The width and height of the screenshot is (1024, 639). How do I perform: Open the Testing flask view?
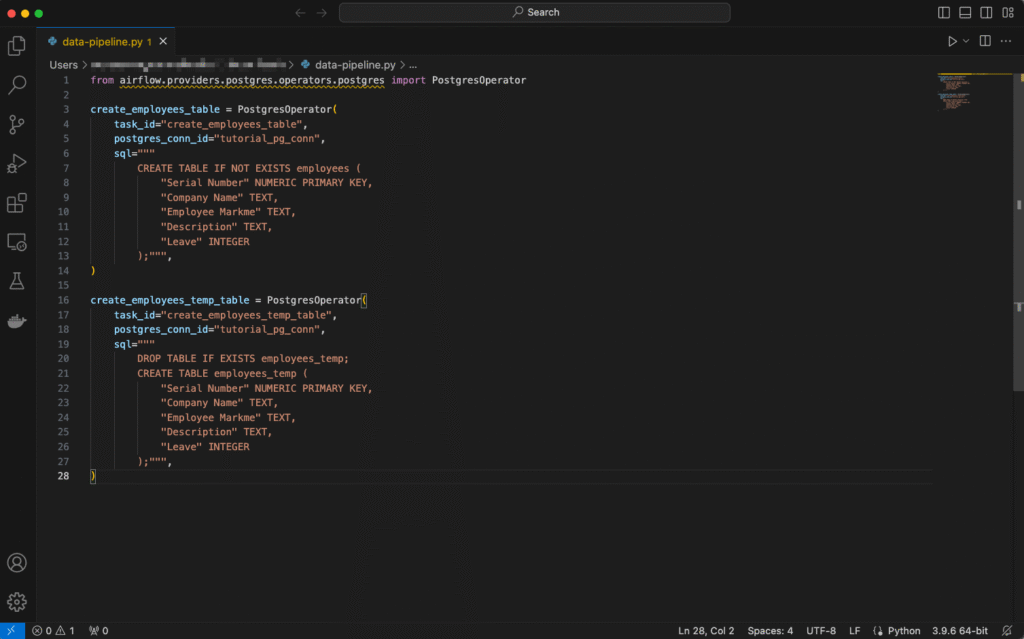pos(17,281)
